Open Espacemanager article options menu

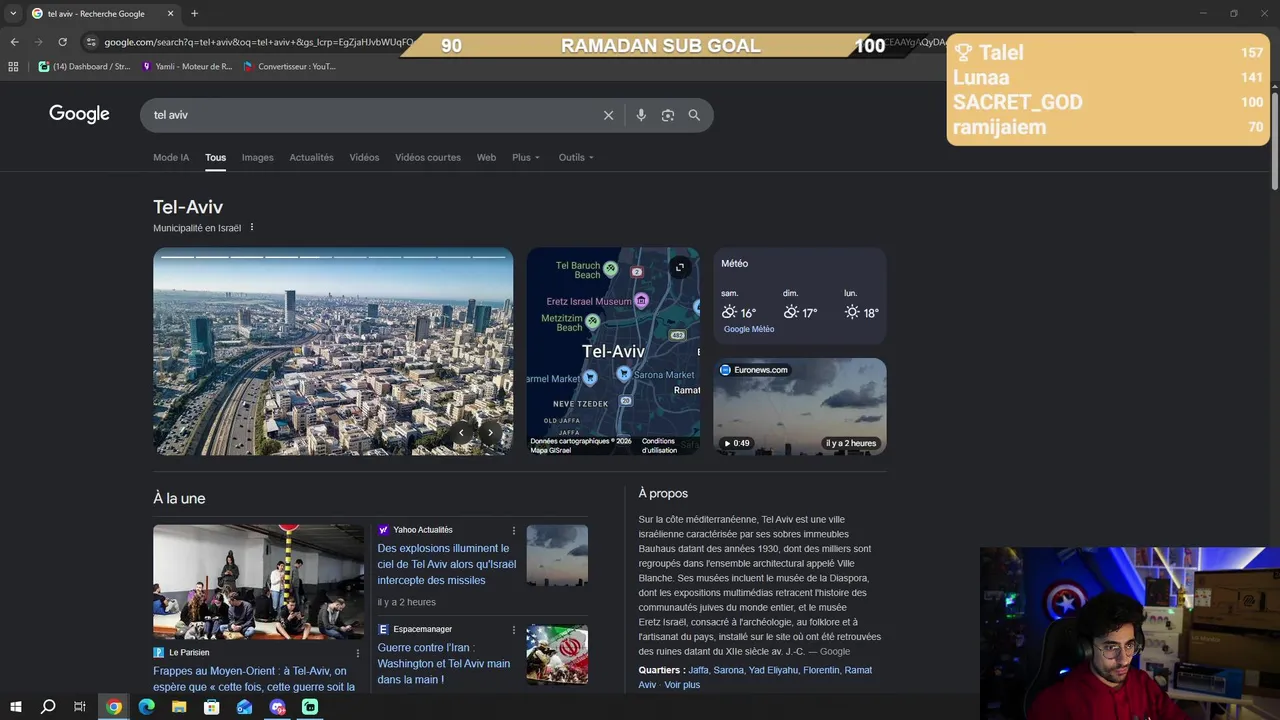[514, 629]
